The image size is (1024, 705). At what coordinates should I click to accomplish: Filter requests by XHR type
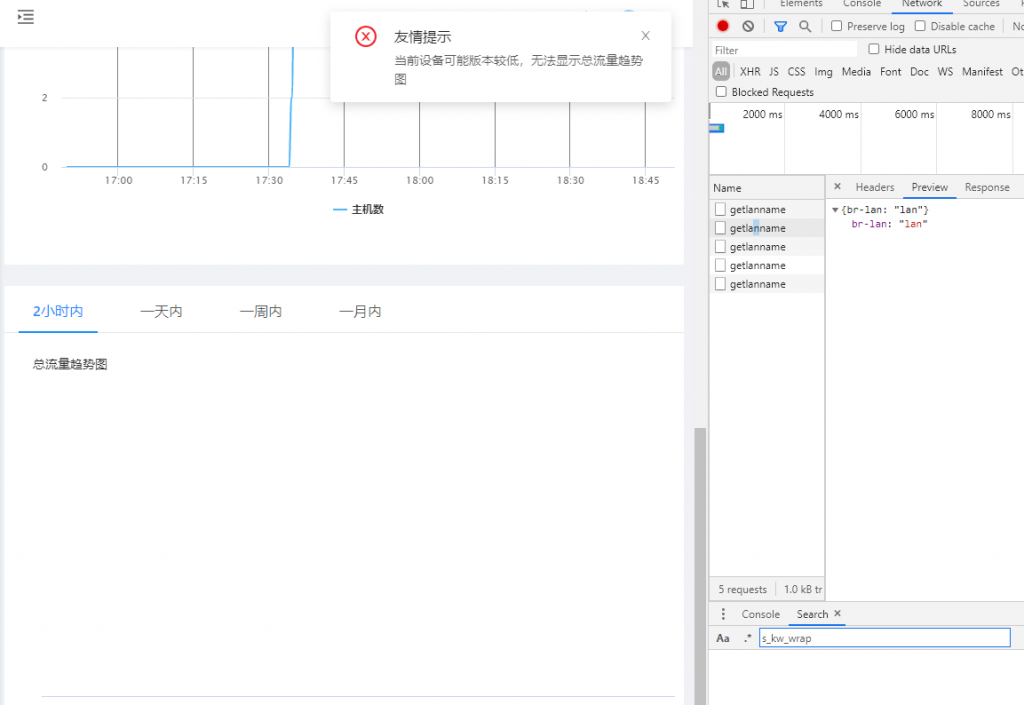tap(750, 72)
